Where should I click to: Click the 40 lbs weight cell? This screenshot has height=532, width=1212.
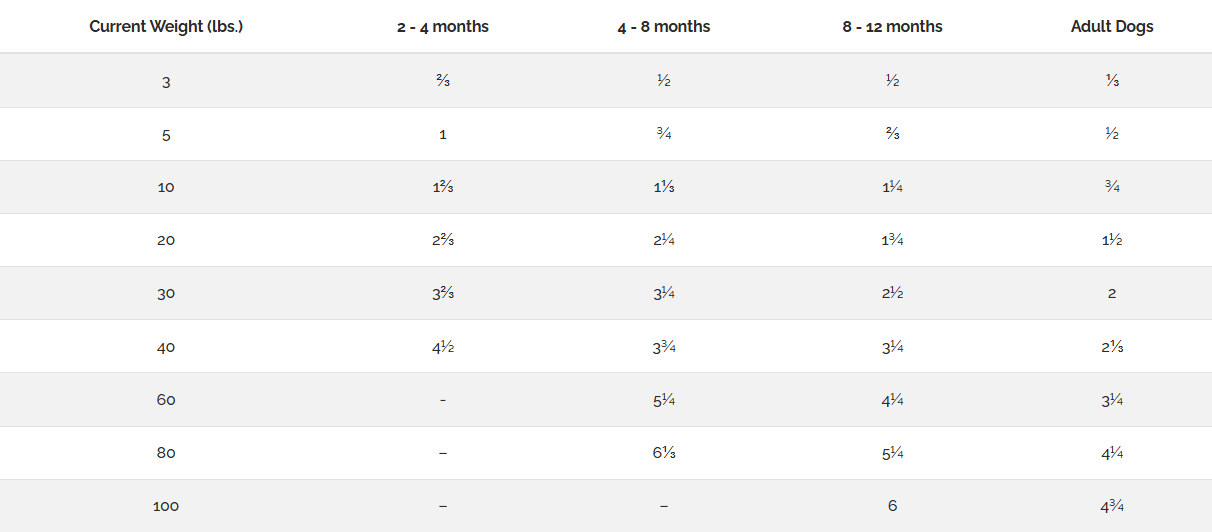[166, 347]
